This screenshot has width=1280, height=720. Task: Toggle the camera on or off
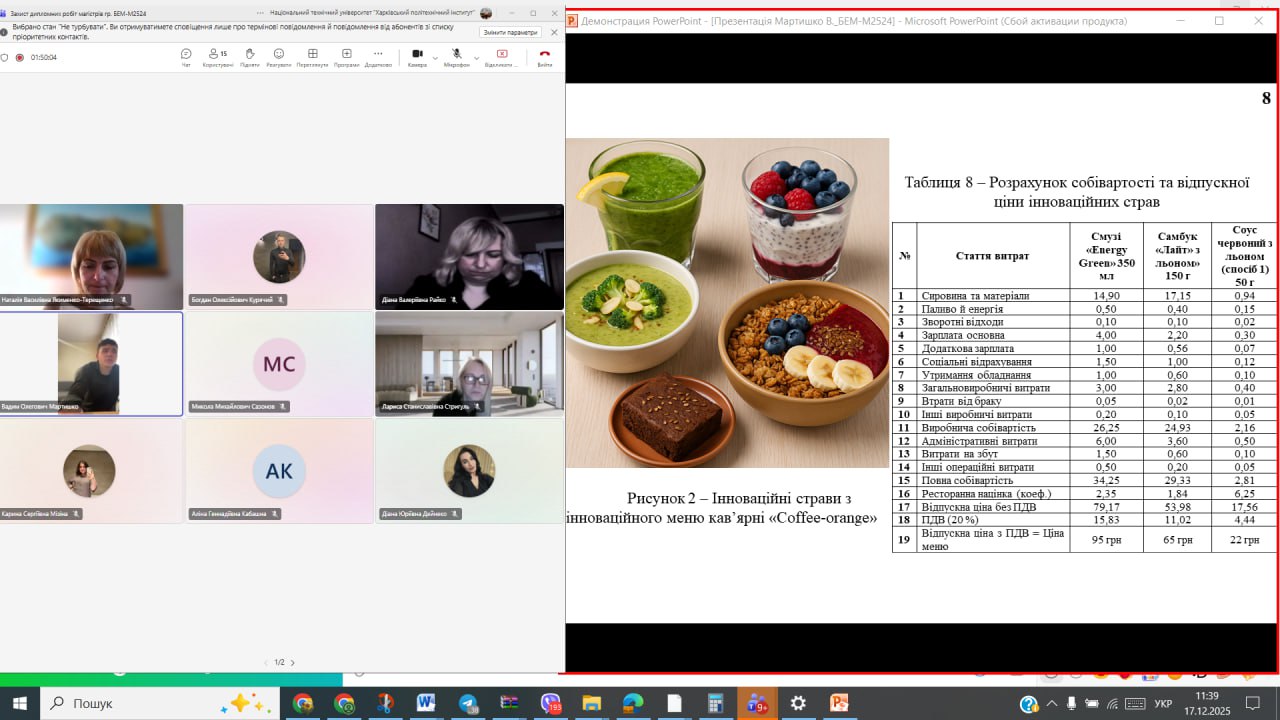[417, 55]
